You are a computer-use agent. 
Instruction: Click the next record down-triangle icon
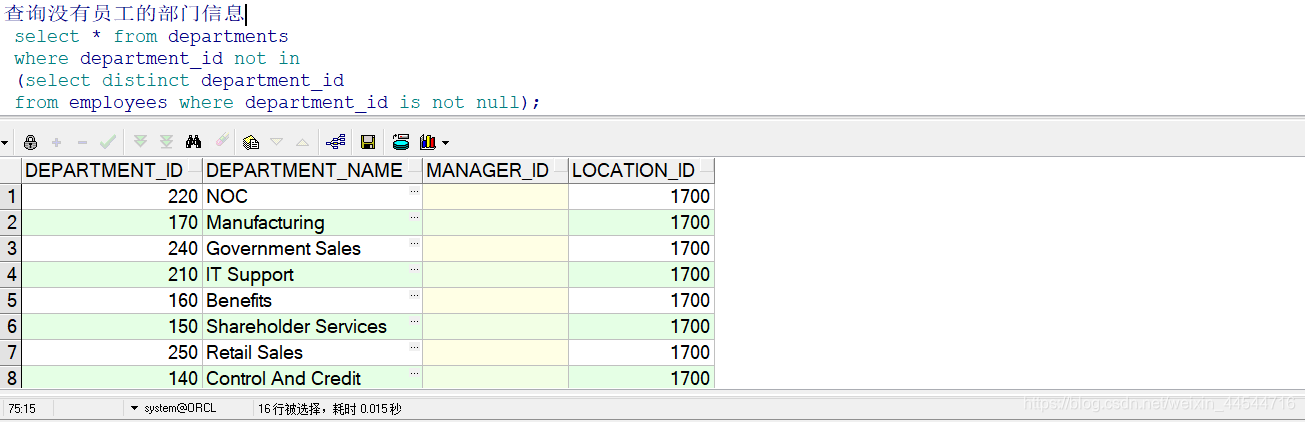pos(277,142)
